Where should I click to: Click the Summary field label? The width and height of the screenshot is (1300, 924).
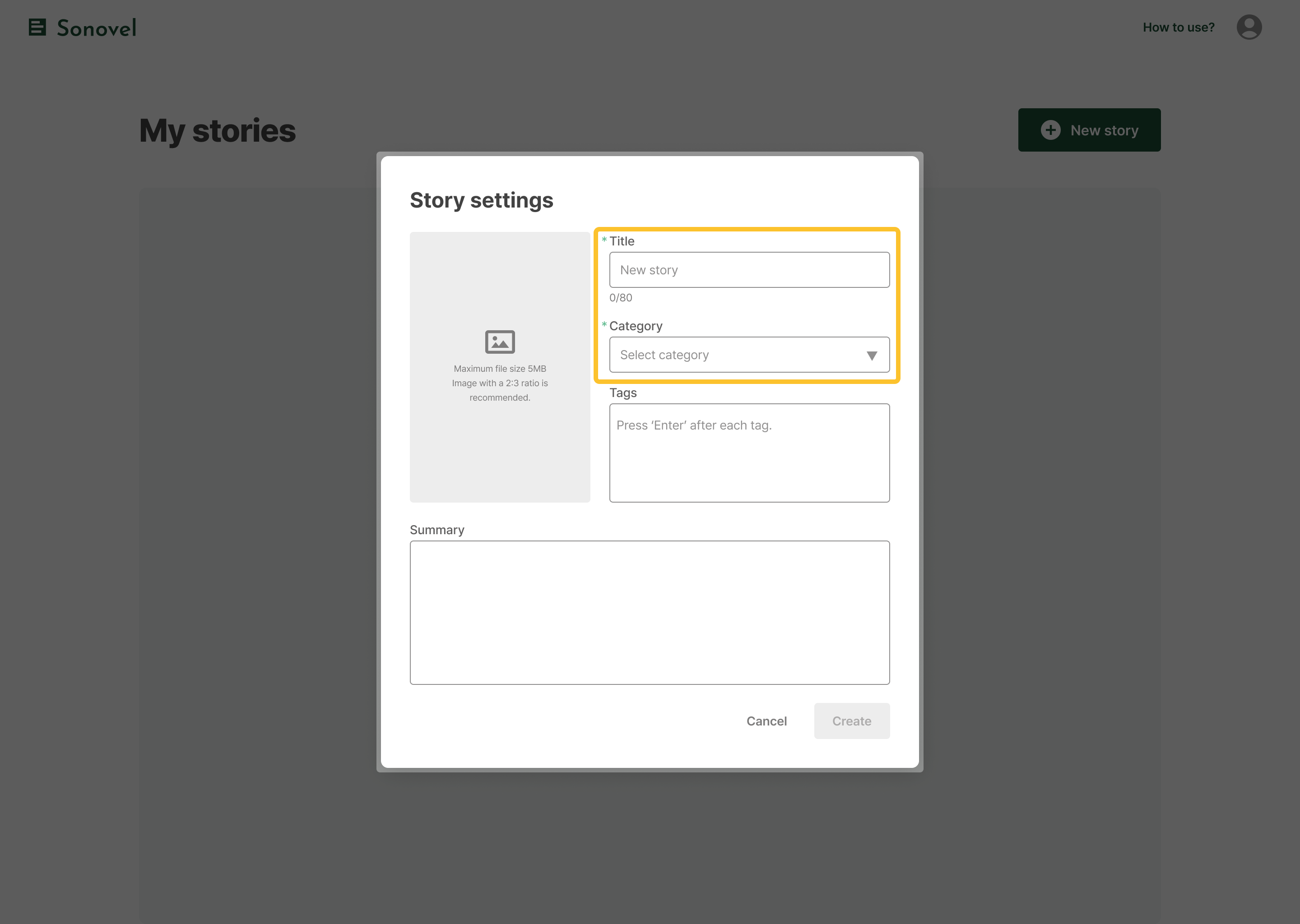click(436, 530)
